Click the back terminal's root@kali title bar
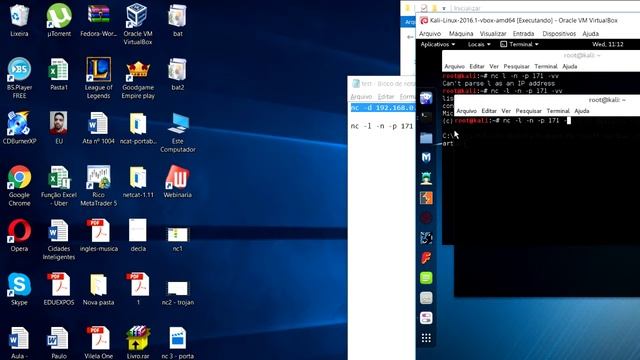 click(x=541, y=55)
